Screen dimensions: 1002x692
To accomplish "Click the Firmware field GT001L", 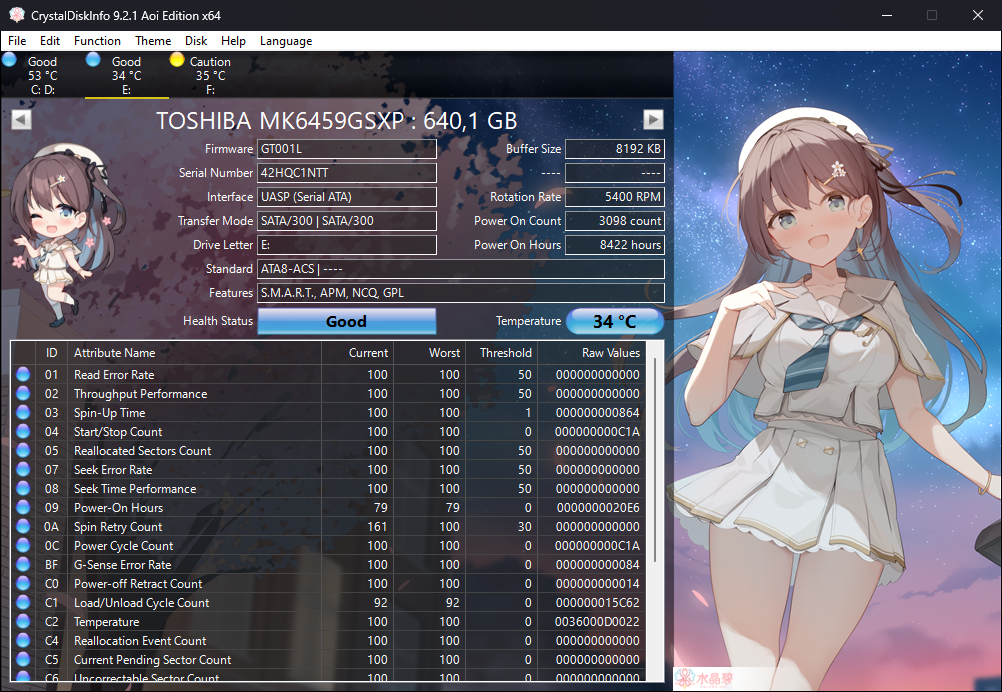I will (x=347, y=149).
